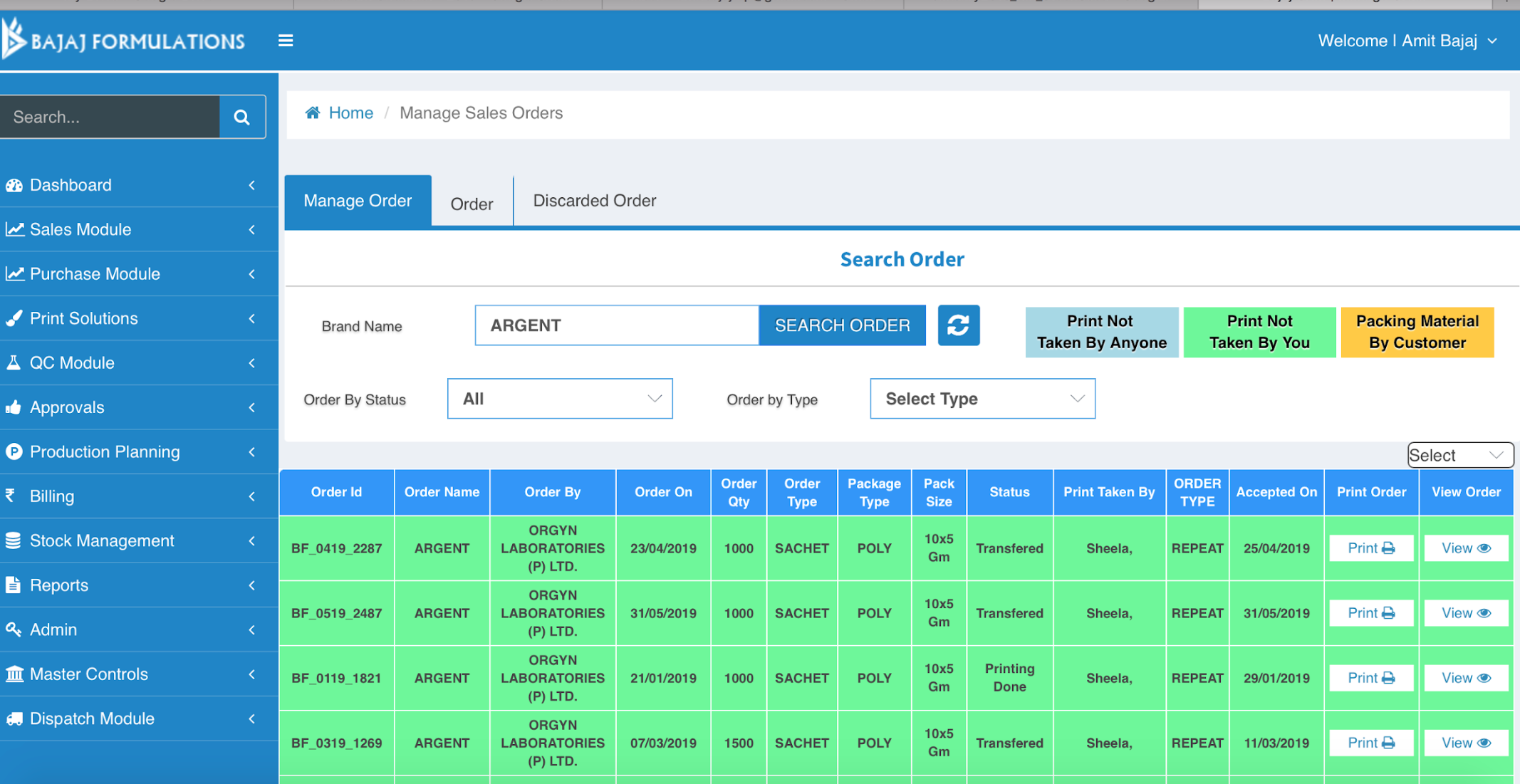Click the home icon in breadcrumb
This screenshot has width=1520, height=784.
(x=313, y=113)
